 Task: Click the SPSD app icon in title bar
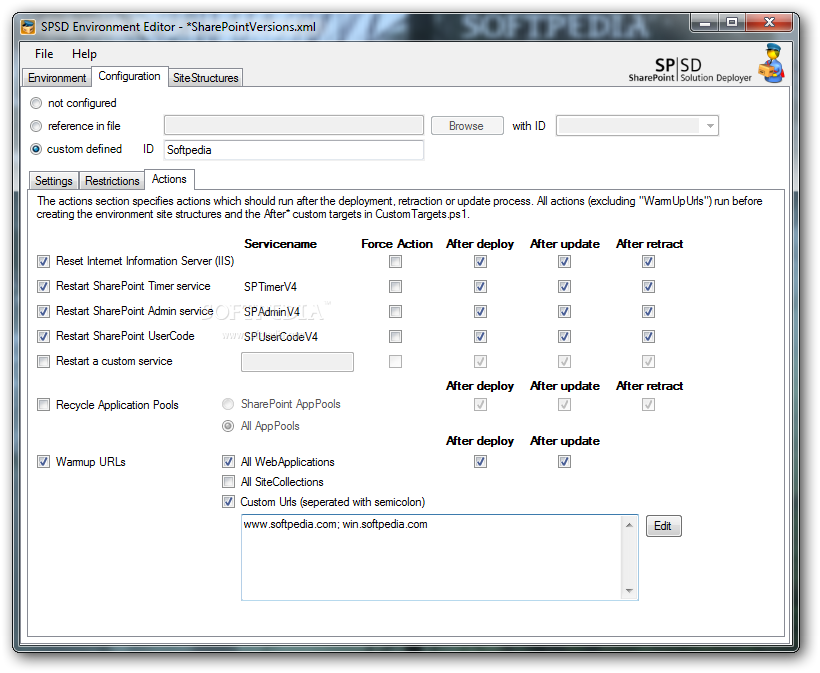[x=28, y=27]
